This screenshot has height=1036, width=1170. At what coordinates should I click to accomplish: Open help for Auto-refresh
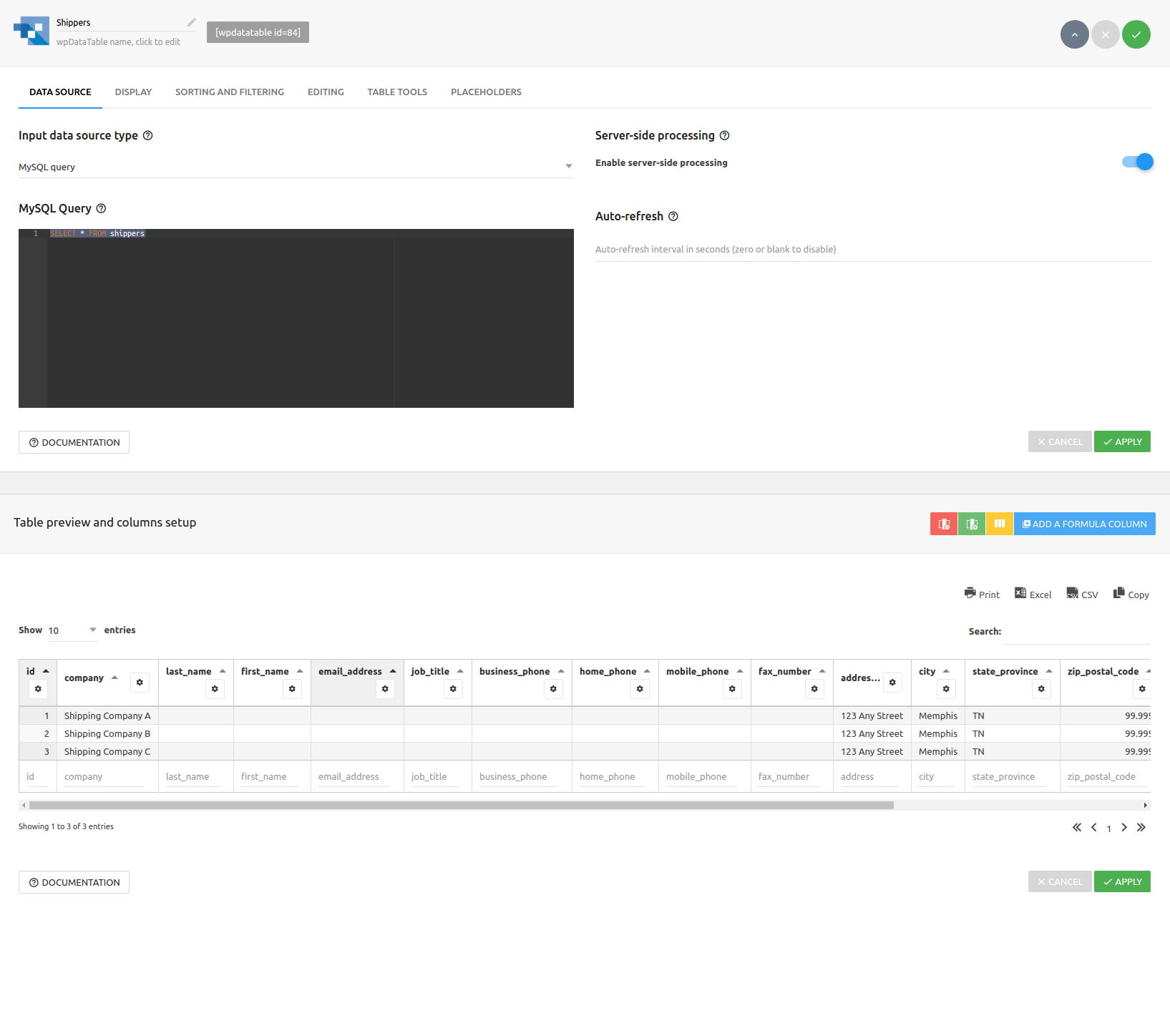click(x=673, y=216)
